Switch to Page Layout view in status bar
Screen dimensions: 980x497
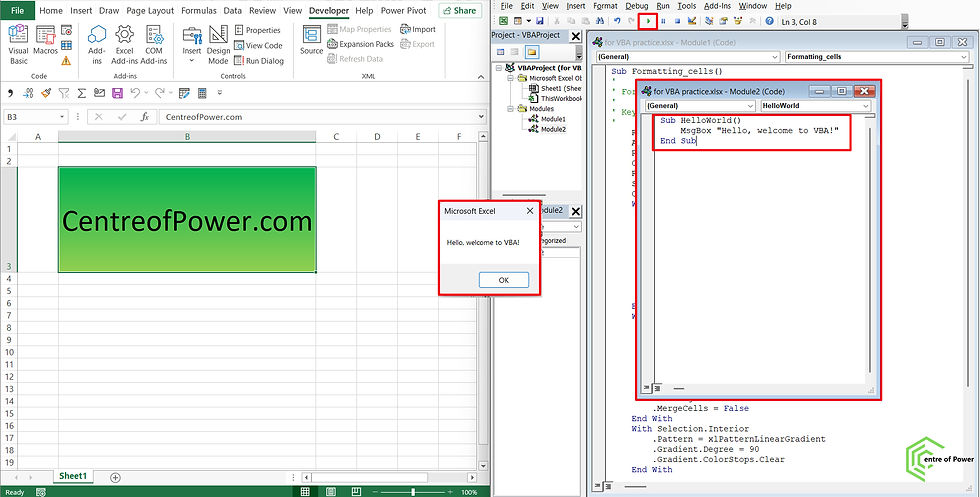tap(331, 492)
